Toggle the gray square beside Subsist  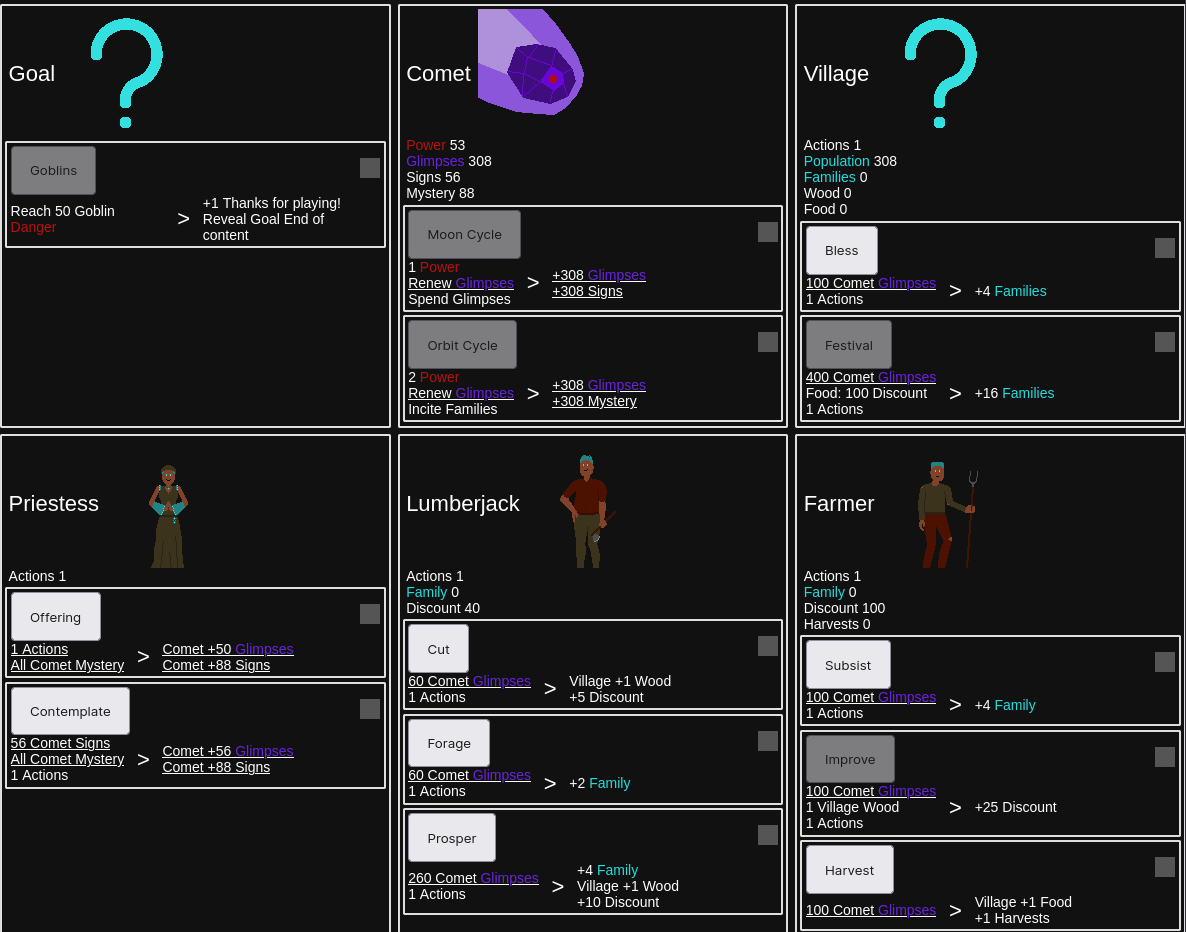pyautogui.click(x=1165, y=662)
